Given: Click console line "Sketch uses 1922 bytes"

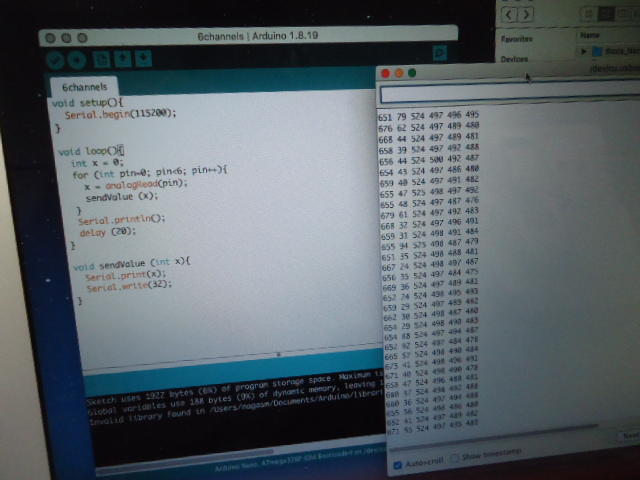Looking at the screenshot, I should pyautogui.click(x=235, y=388).
